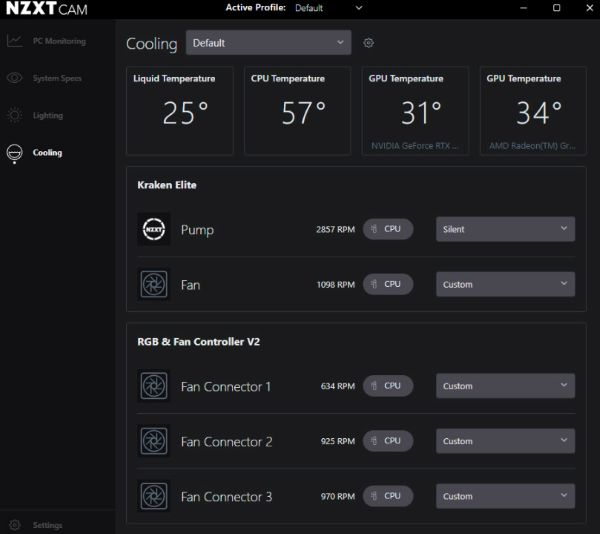This screenshot has width=600, height=534.
Task: Click the Cooling sidebar icon
Action: pos(15,153)
